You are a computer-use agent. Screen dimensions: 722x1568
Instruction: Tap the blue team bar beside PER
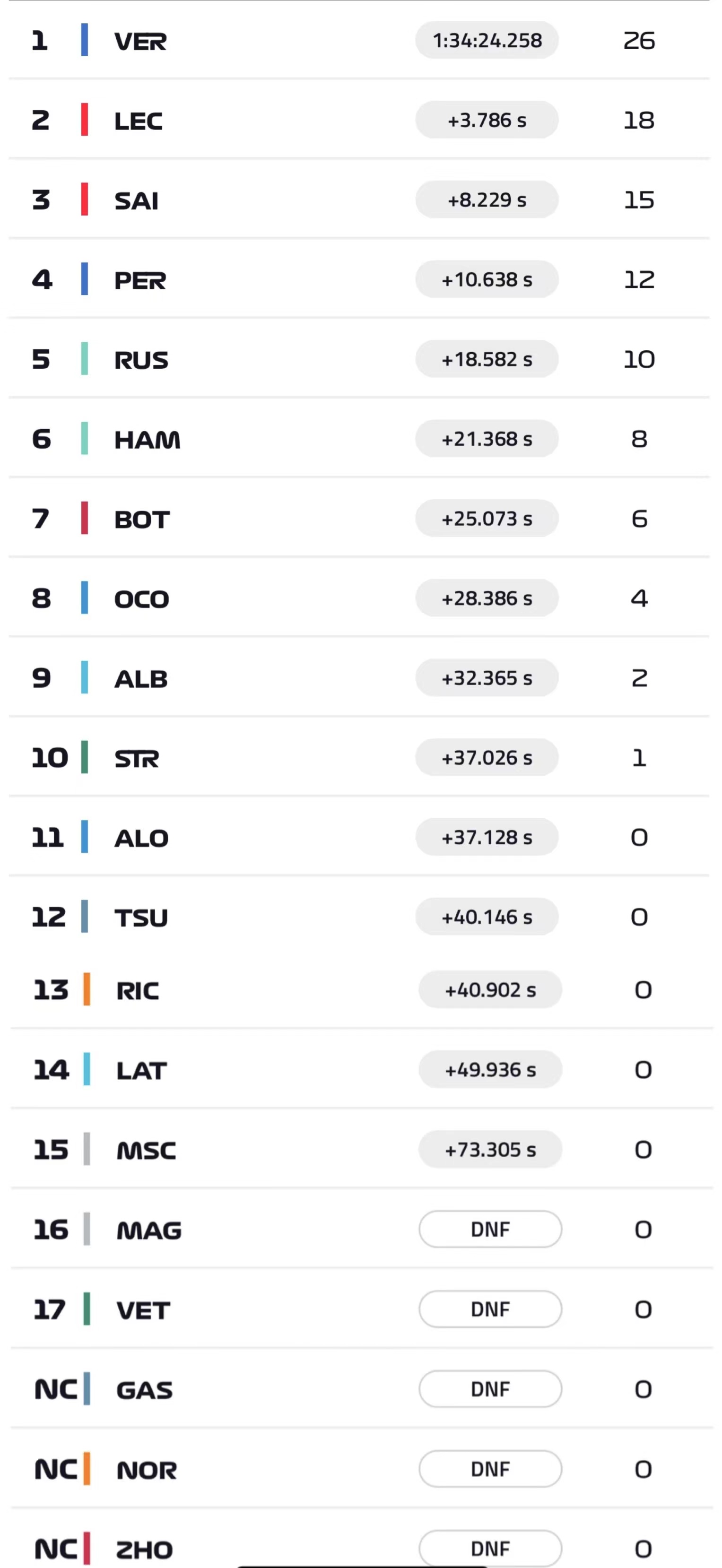tap(85, 279)
